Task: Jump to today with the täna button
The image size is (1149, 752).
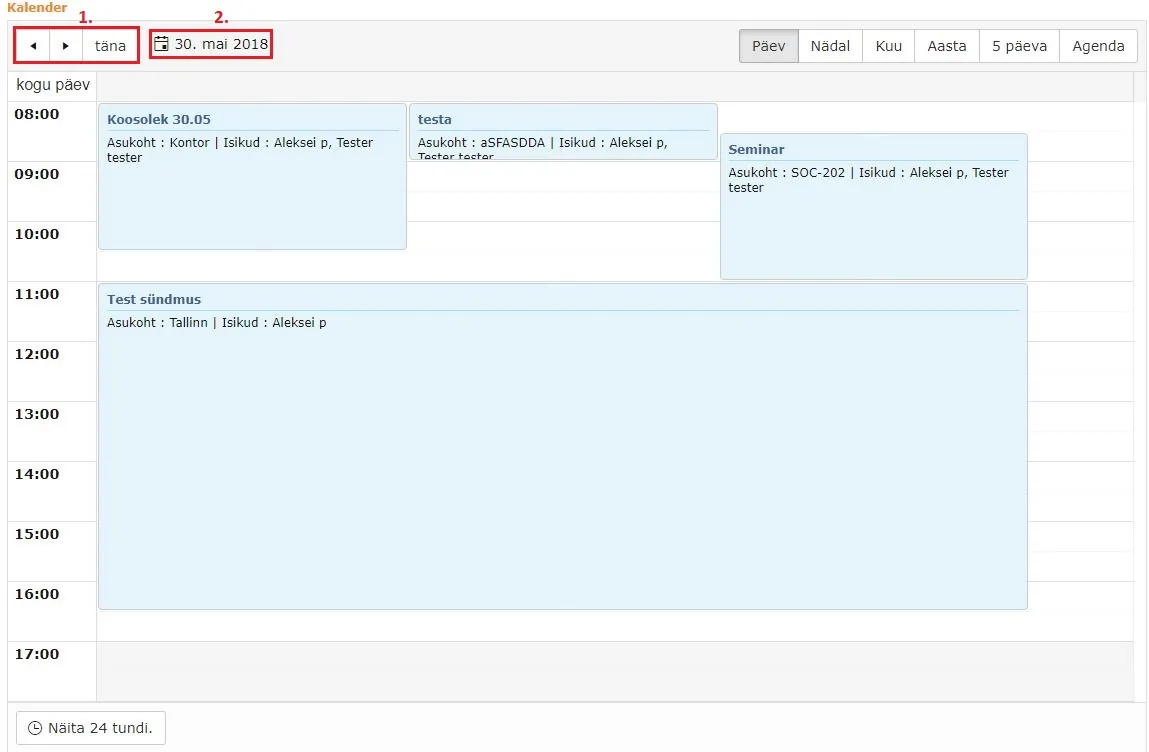Action: pos(110,45)
